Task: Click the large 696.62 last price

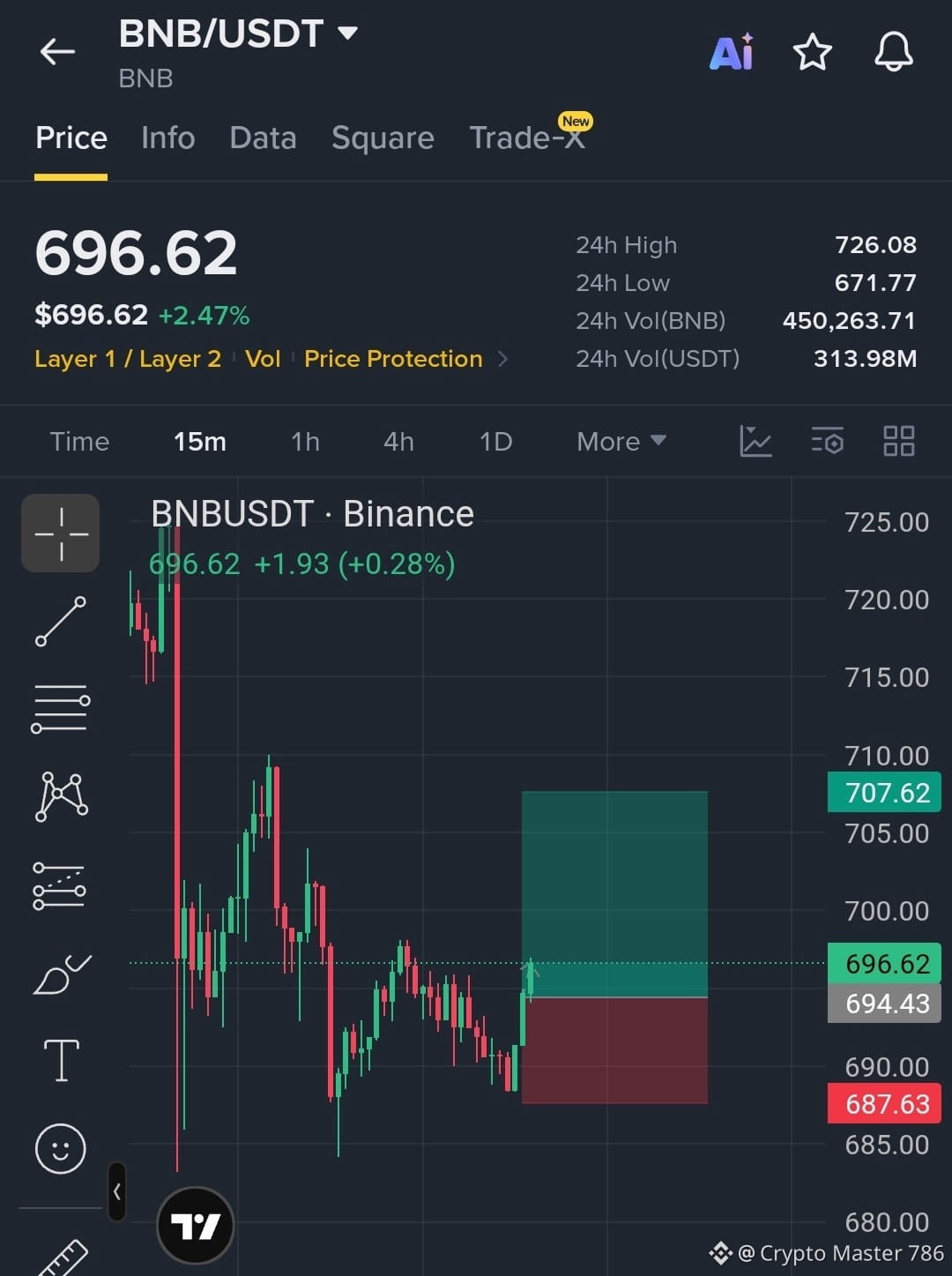Action: point(136,253)
